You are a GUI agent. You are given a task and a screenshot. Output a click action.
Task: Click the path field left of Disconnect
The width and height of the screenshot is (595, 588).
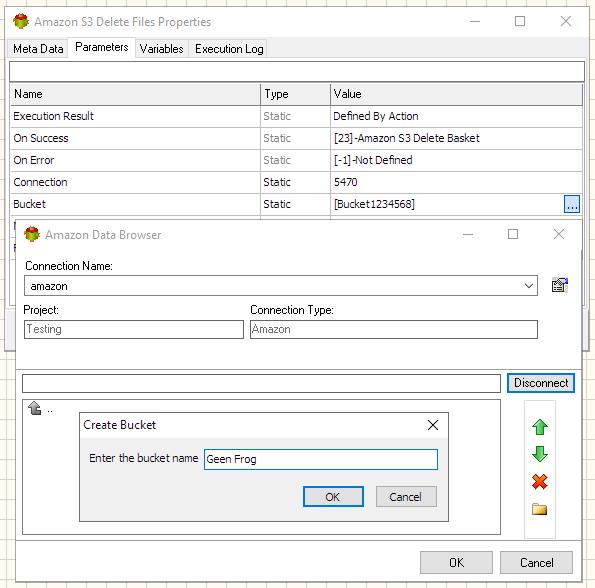point(261,383)
